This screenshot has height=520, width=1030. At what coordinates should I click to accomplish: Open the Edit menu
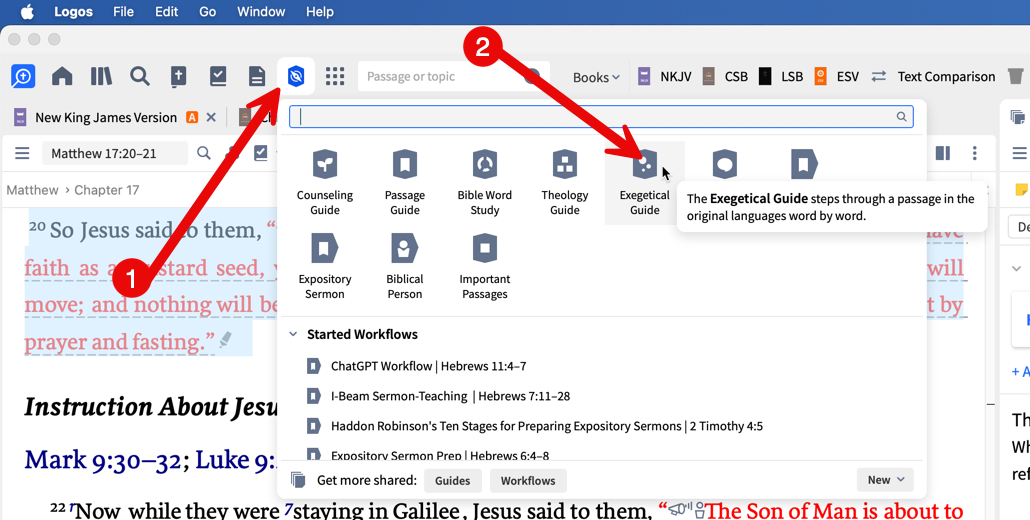166,12
